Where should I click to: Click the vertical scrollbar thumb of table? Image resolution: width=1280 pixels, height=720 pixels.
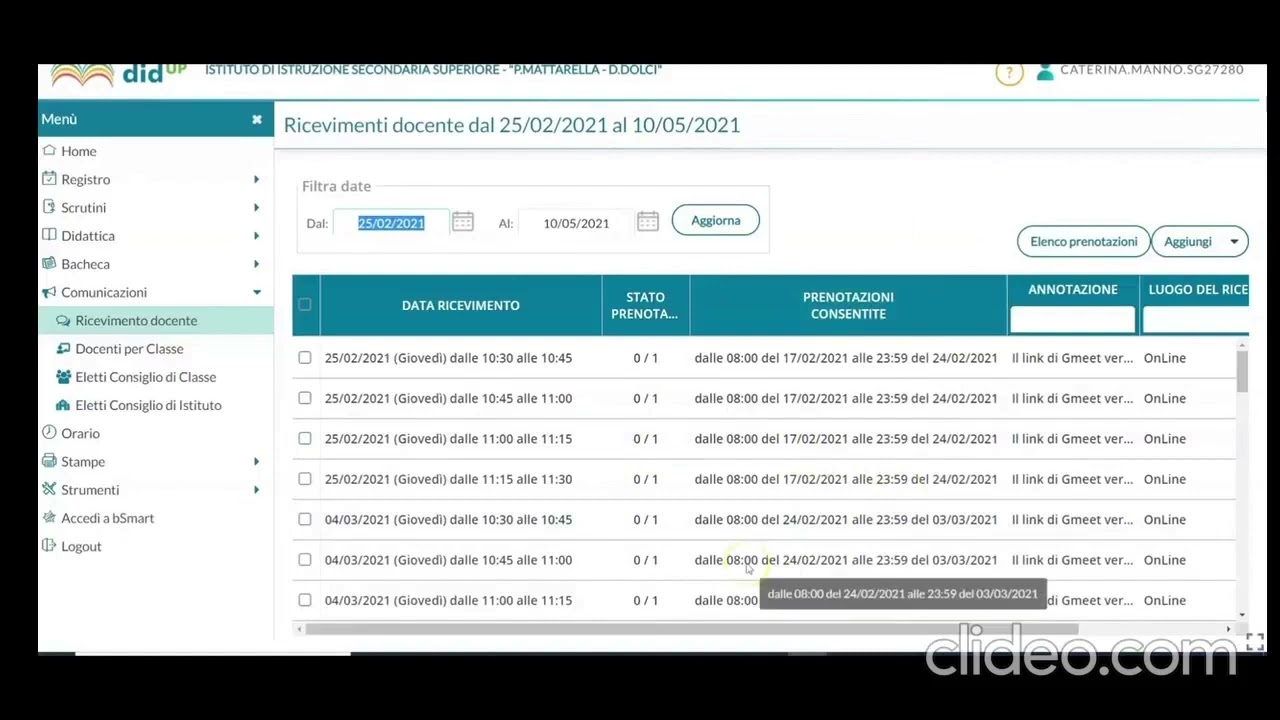click(1243, 371)
